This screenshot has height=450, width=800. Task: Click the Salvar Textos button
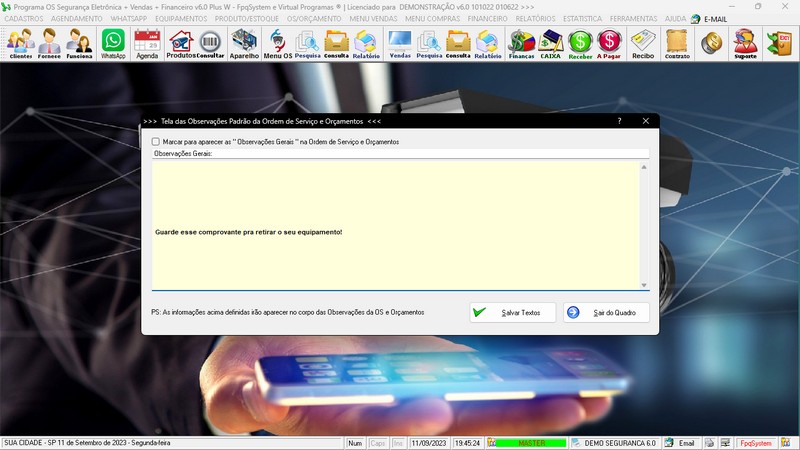pyautogui.click(x=512, y=312)
